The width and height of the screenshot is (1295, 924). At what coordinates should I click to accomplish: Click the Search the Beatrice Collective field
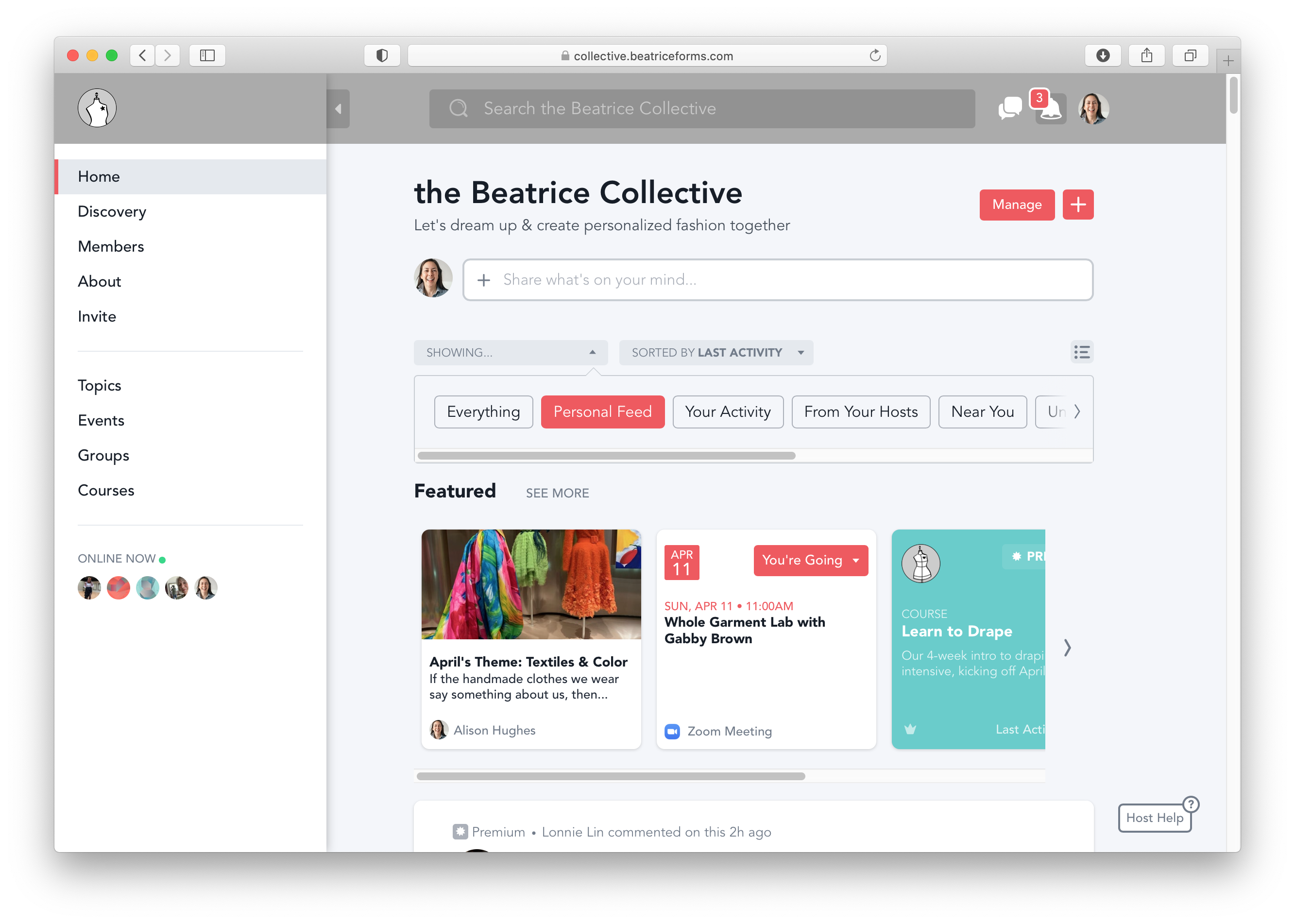(x=702, y=109)
